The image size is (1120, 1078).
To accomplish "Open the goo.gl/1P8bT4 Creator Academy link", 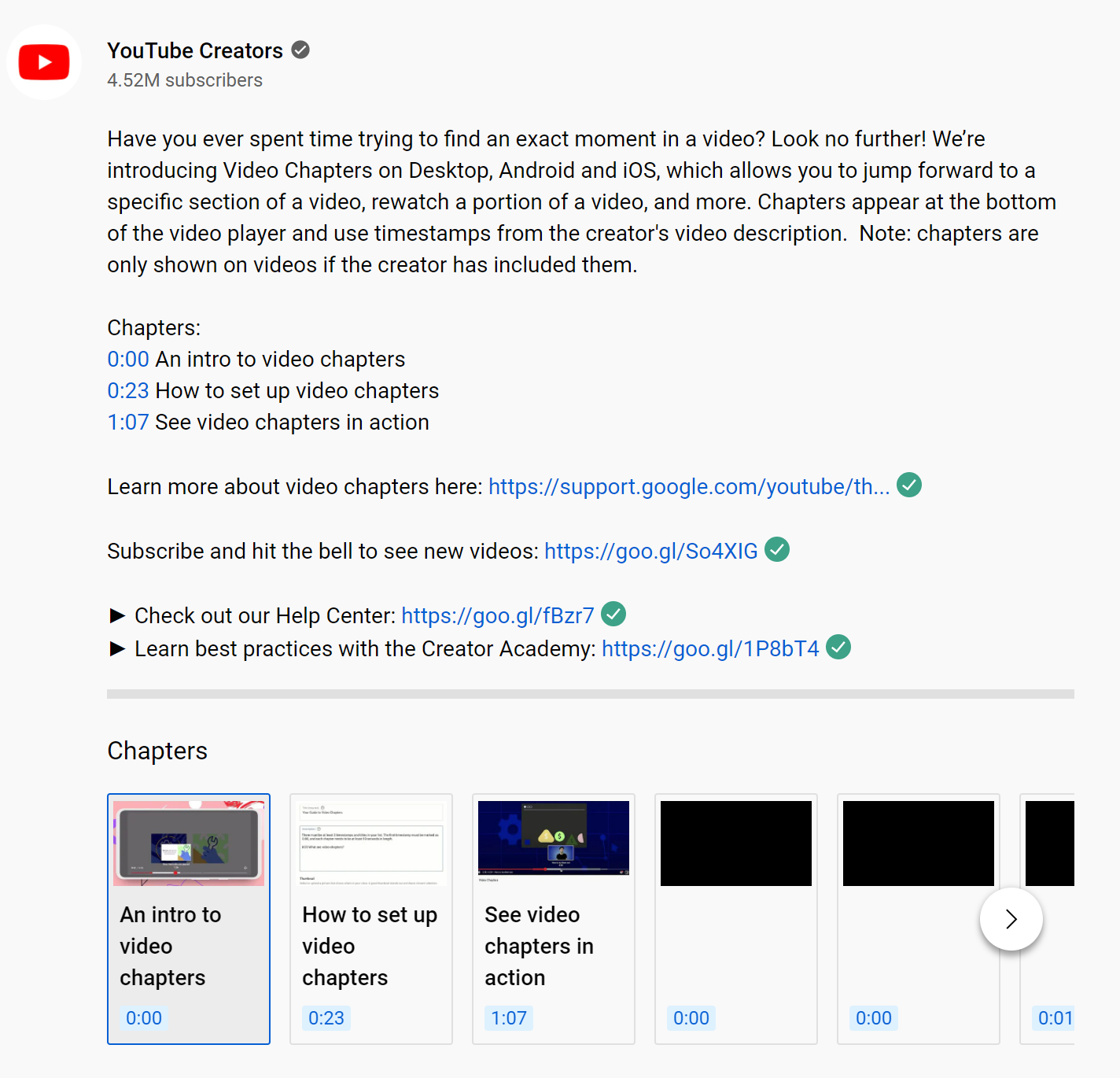I will [x=710, y=648].
